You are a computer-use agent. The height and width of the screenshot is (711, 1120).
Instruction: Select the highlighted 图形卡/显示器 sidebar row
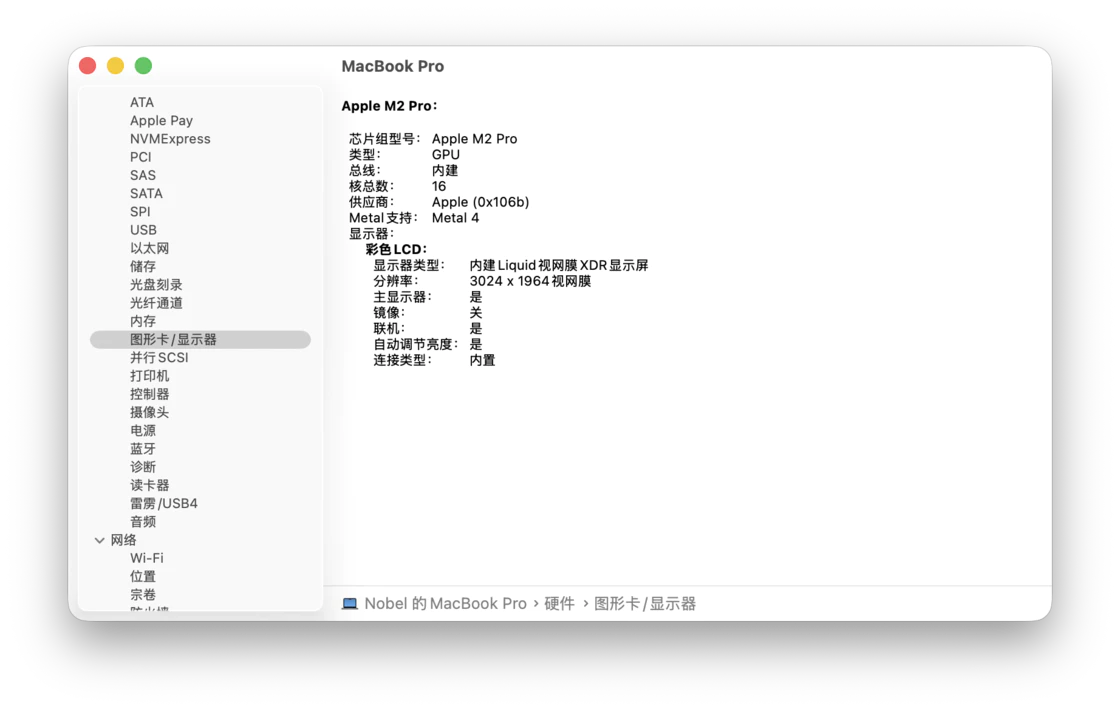coord(200,339)
